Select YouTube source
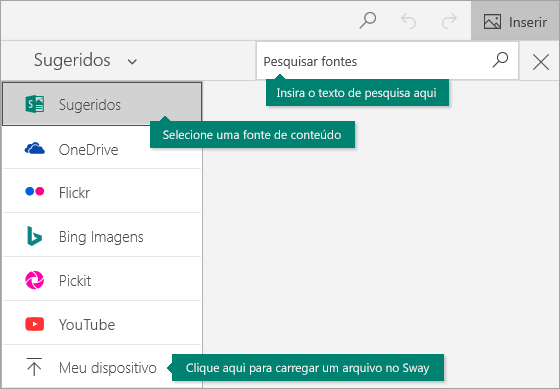Viewport: 560px width, 389px height. (x=102, y=324)
